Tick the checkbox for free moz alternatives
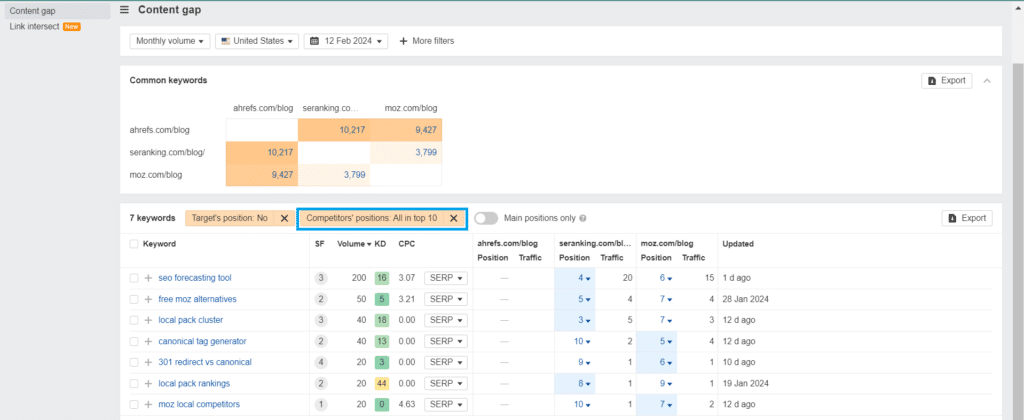 (x=134, y=299)
